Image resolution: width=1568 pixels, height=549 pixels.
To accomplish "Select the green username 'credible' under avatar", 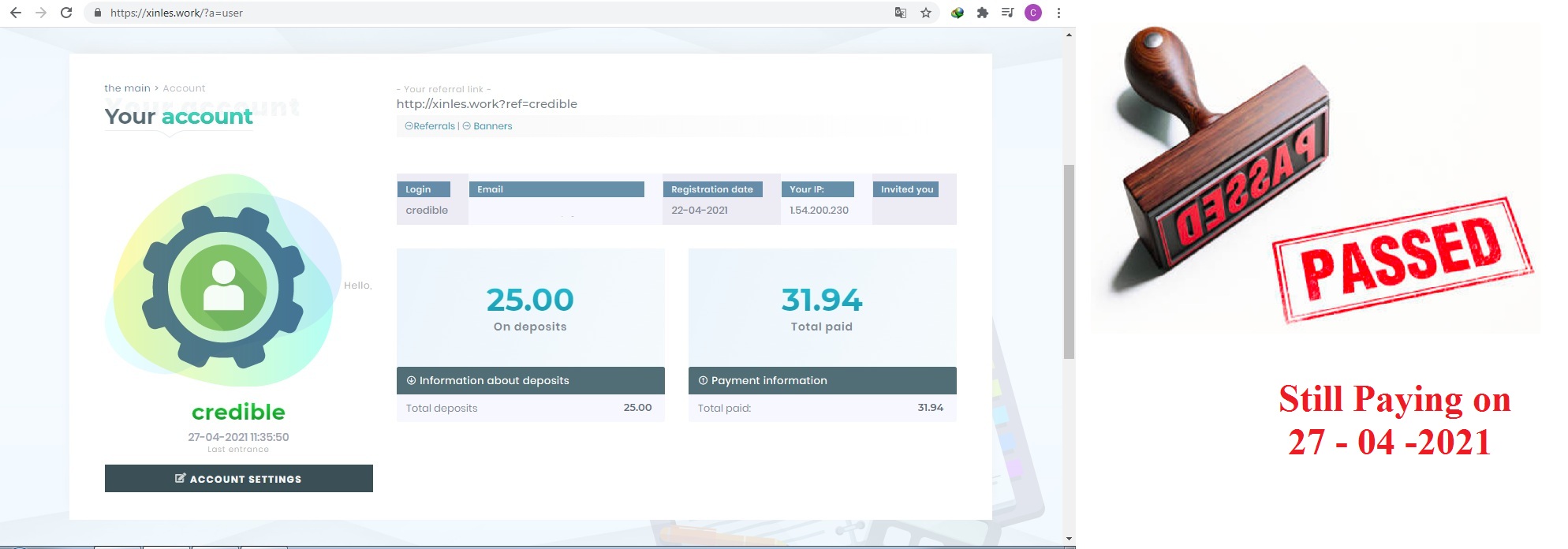I will 238,412.
